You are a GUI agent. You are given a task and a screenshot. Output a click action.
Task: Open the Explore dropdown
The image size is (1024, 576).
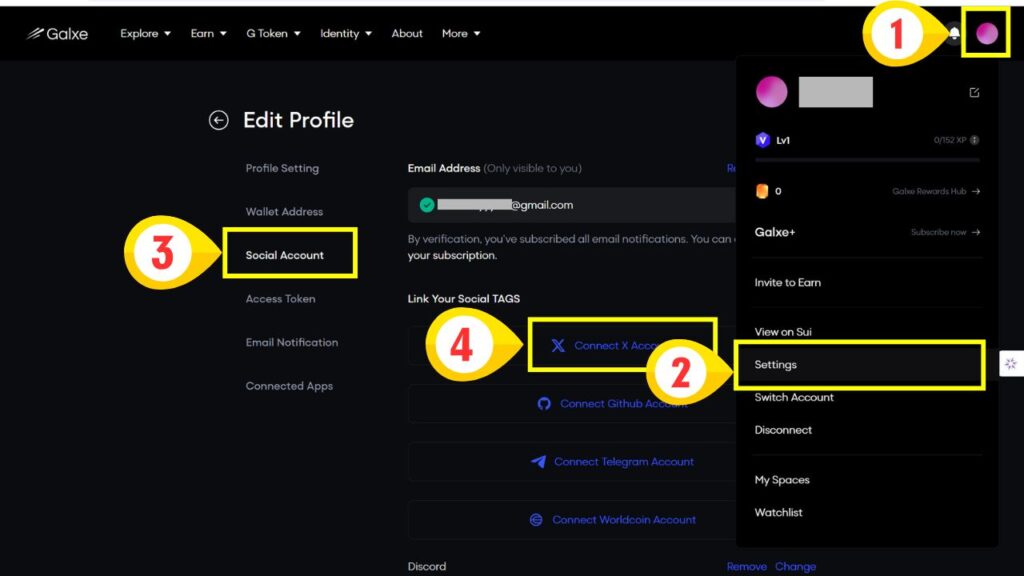pos(145,33)
